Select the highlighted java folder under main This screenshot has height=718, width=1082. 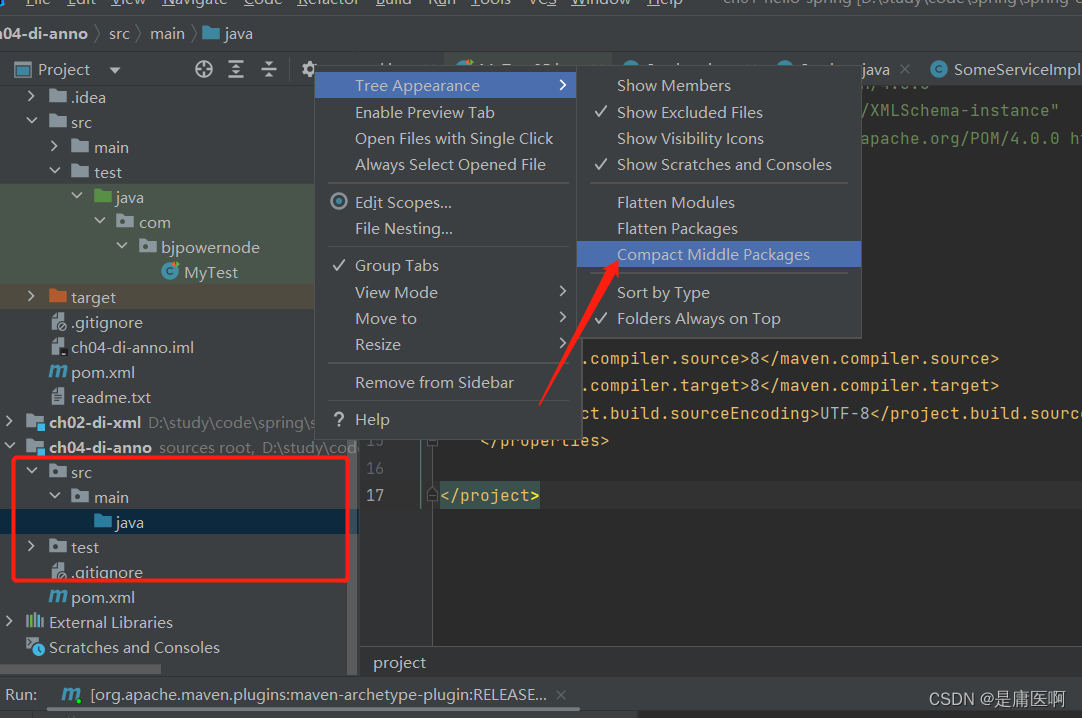click(179, 521)
